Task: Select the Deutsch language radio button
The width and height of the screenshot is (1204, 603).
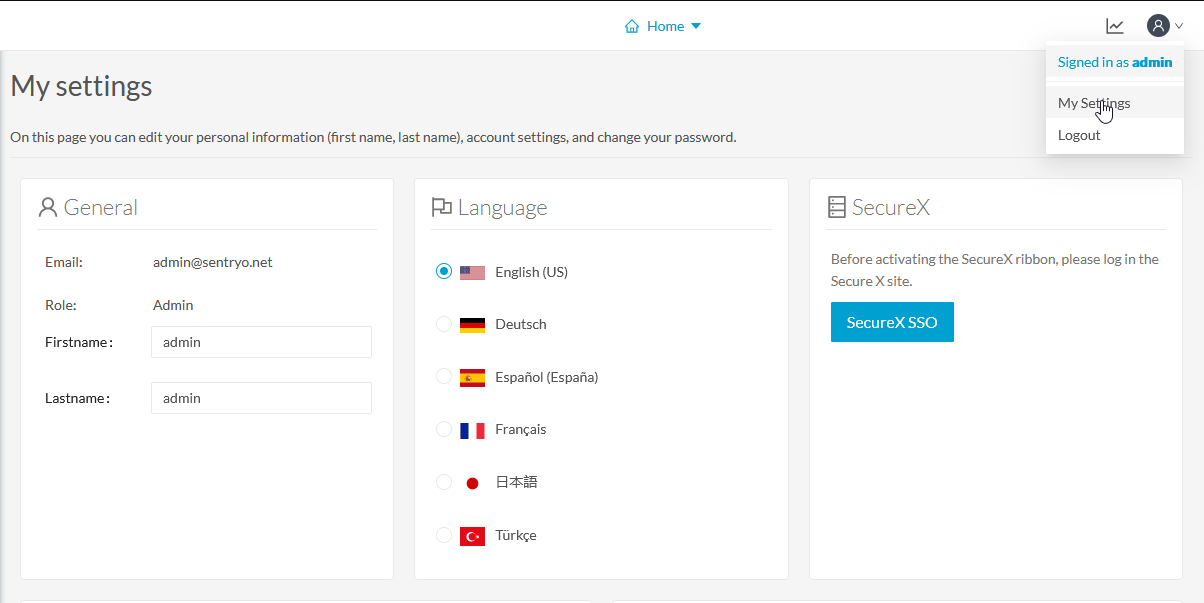Action: tap(444, 324)
